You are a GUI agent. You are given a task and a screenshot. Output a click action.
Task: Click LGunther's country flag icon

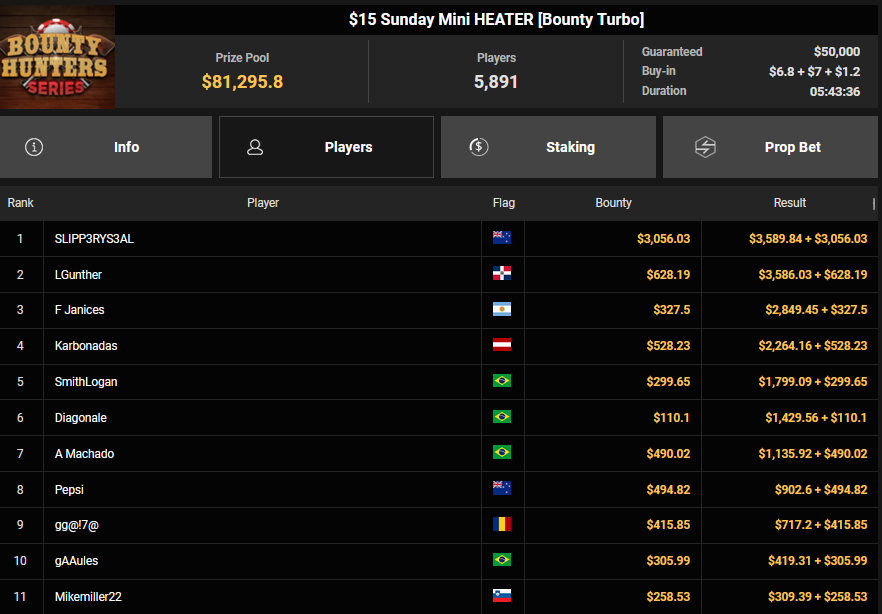pyautogui.click(x=502, y=274)
